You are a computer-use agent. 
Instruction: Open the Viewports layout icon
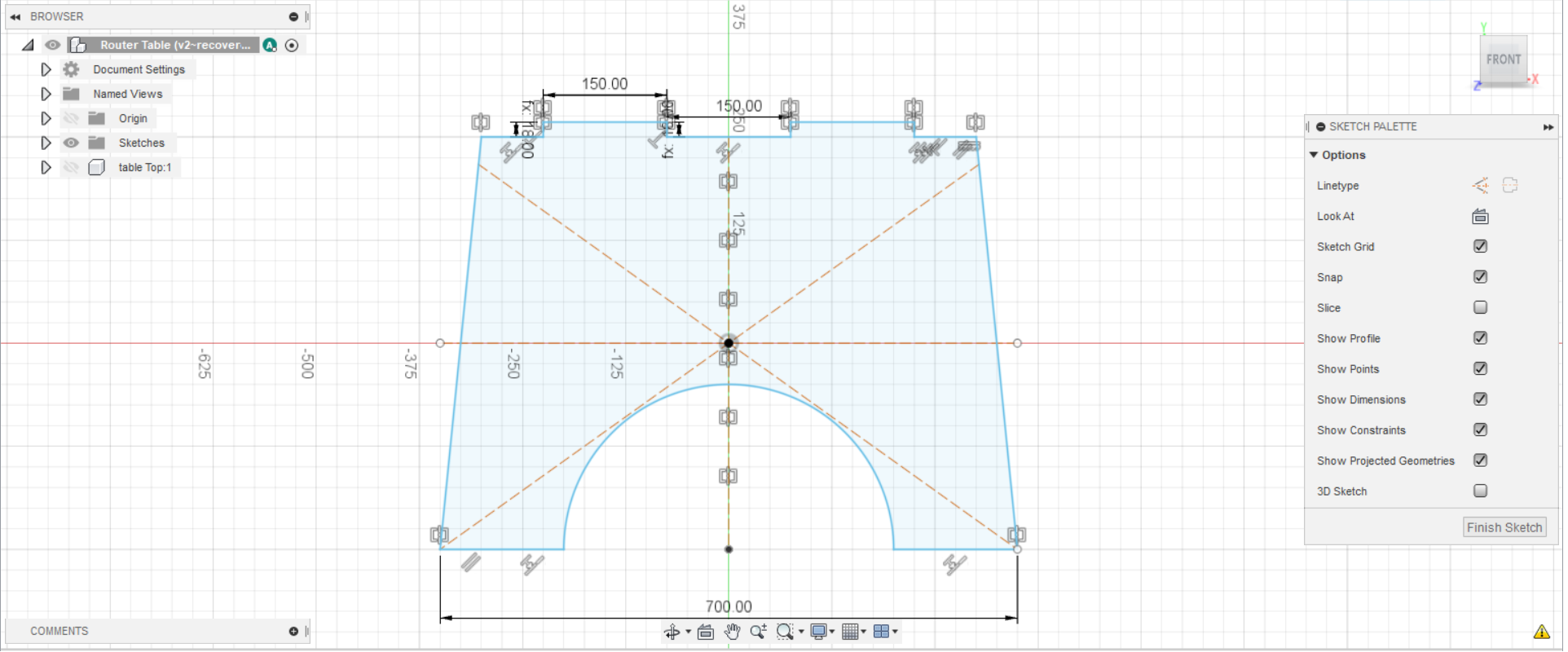point(881,632)
